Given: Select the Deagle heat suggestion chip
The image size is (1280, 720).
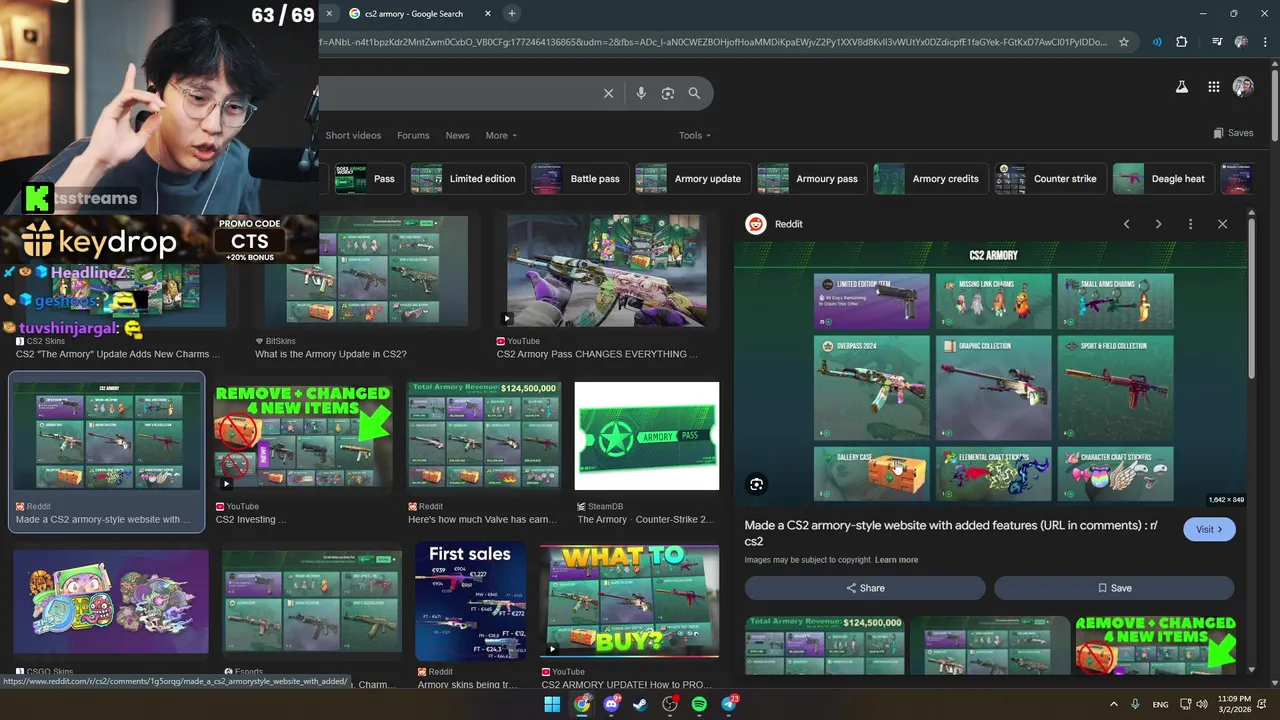Looking at the screenshot, I should [x=1163, y=179].
